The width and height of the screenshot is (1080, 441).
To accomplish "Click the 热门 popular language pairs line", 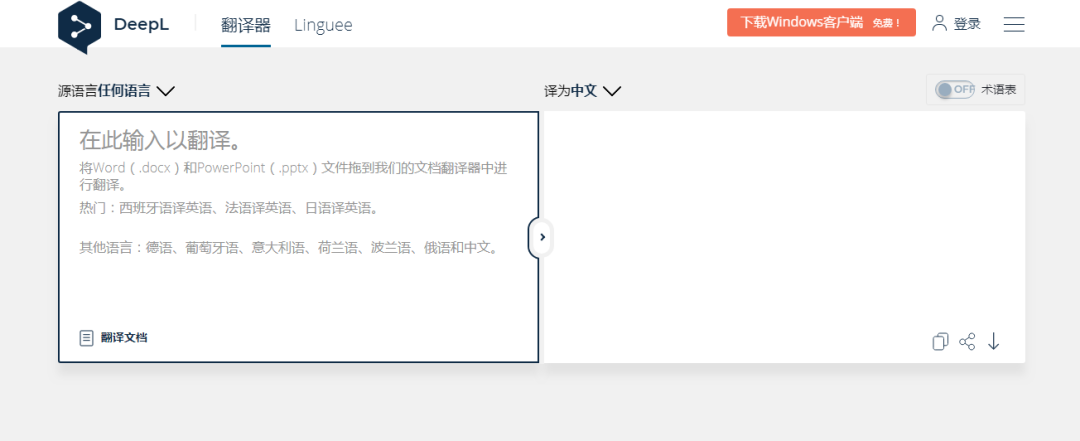I will point(229,208).
